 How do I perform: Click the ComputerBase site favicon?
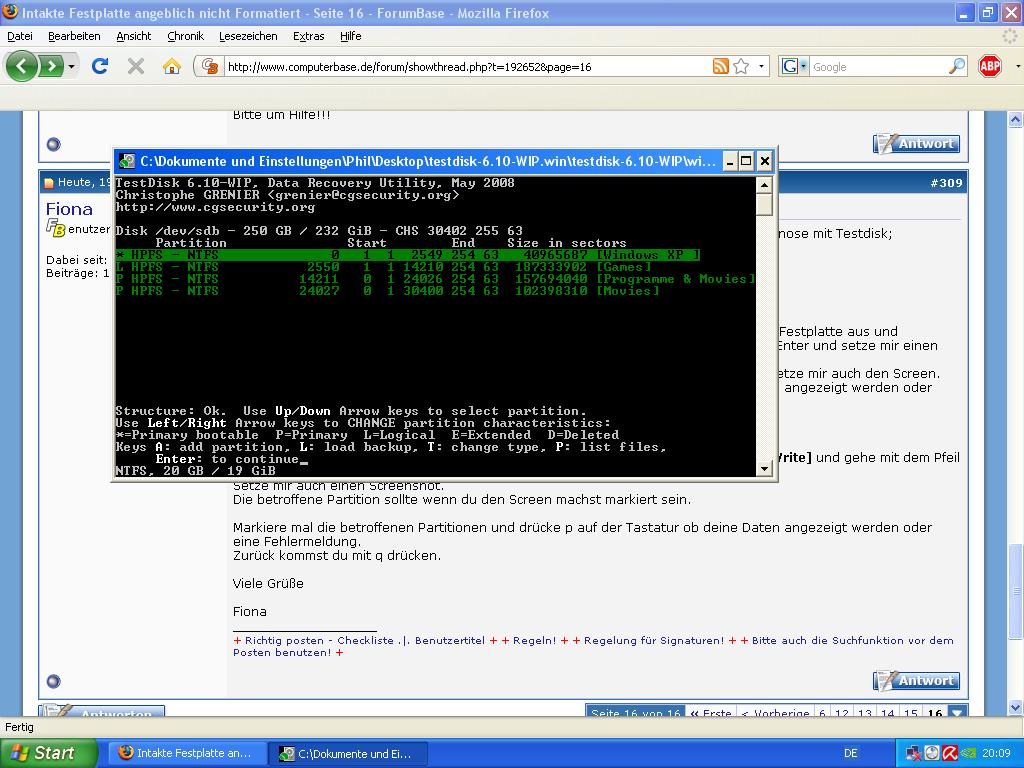(210, 66)
